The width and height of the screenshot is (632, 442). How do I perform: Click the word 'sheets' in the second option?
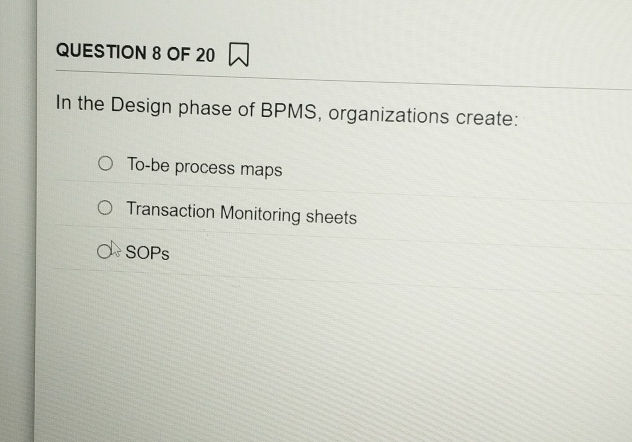point(331,217)
